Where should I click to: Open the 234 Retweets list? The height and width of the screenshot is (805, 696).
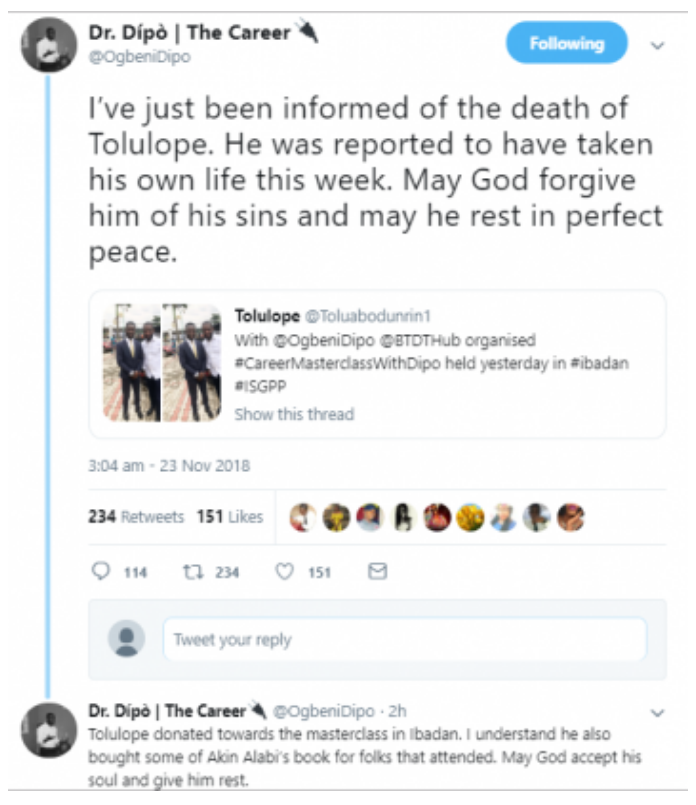(x=136, y=516)
